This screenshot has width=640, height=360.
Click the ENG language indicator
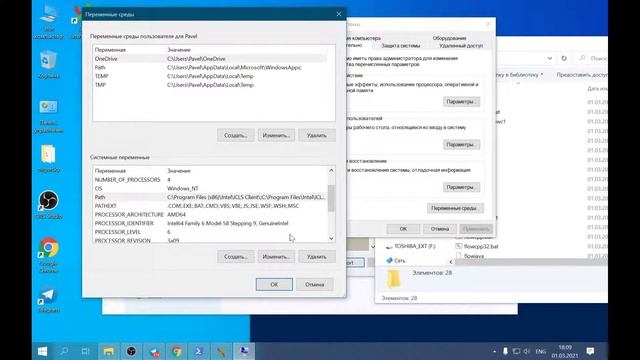tap(540, 351)
